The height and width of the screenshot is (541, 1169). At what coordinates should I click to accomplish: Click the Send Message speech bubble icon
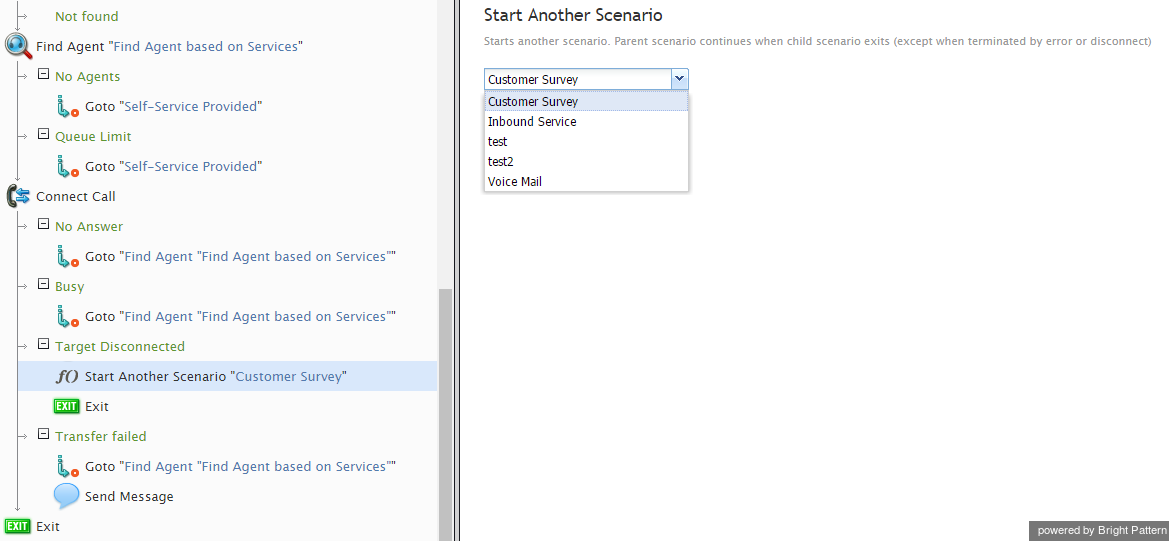point(66,496)
